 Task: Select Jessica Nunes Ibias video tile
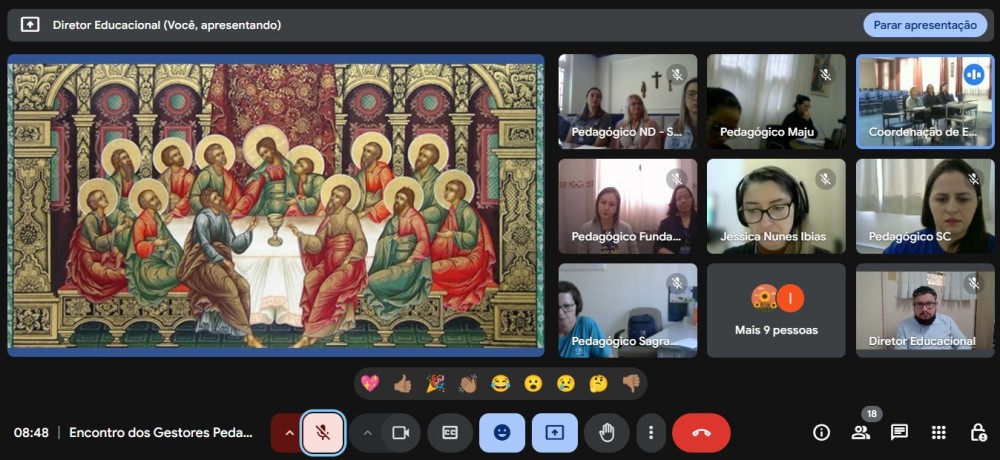[776, 206]
